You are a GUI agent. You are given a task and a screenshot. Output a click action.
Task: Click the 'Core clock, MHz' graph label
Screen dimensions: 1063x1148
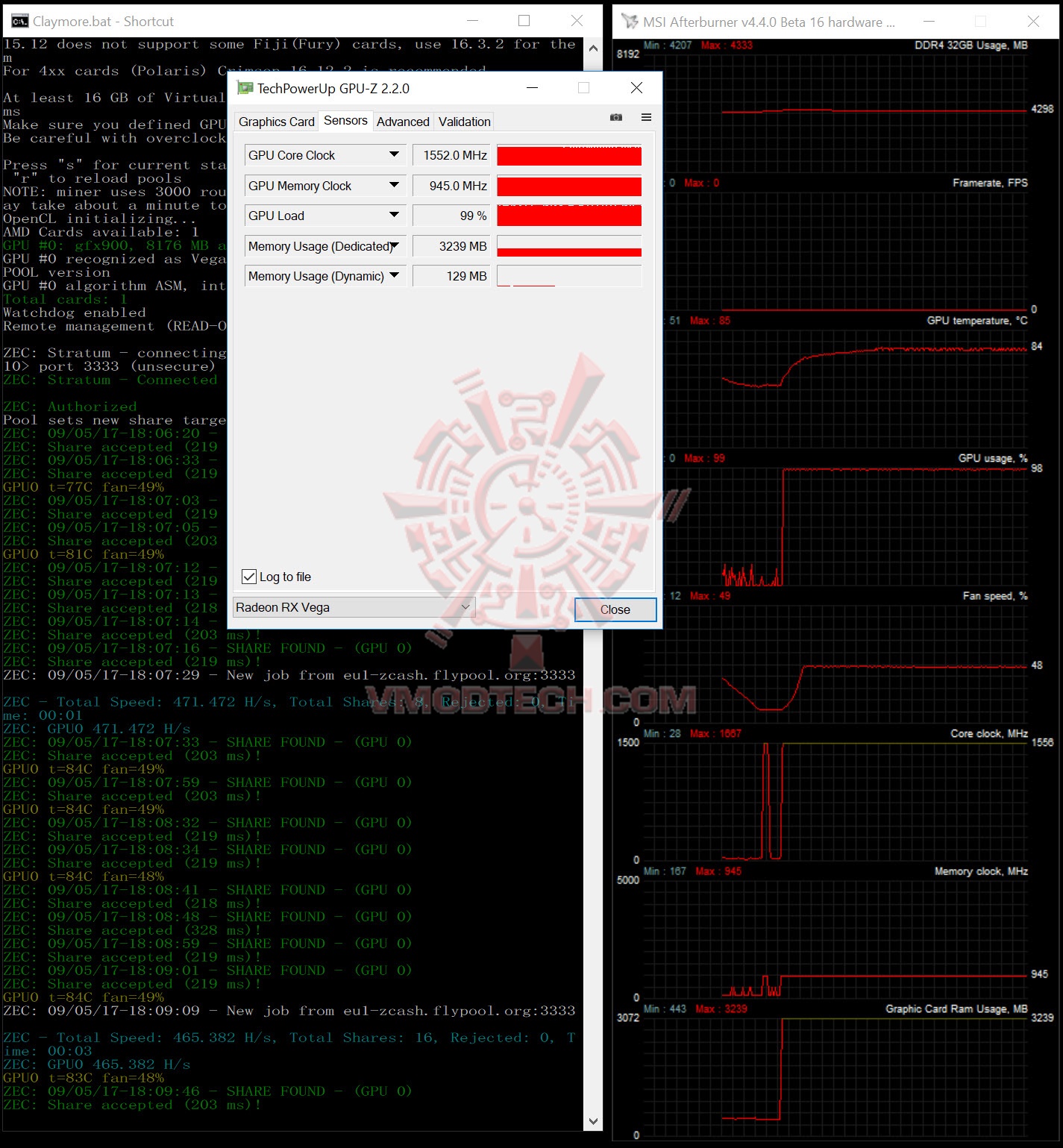coord(989,734)
